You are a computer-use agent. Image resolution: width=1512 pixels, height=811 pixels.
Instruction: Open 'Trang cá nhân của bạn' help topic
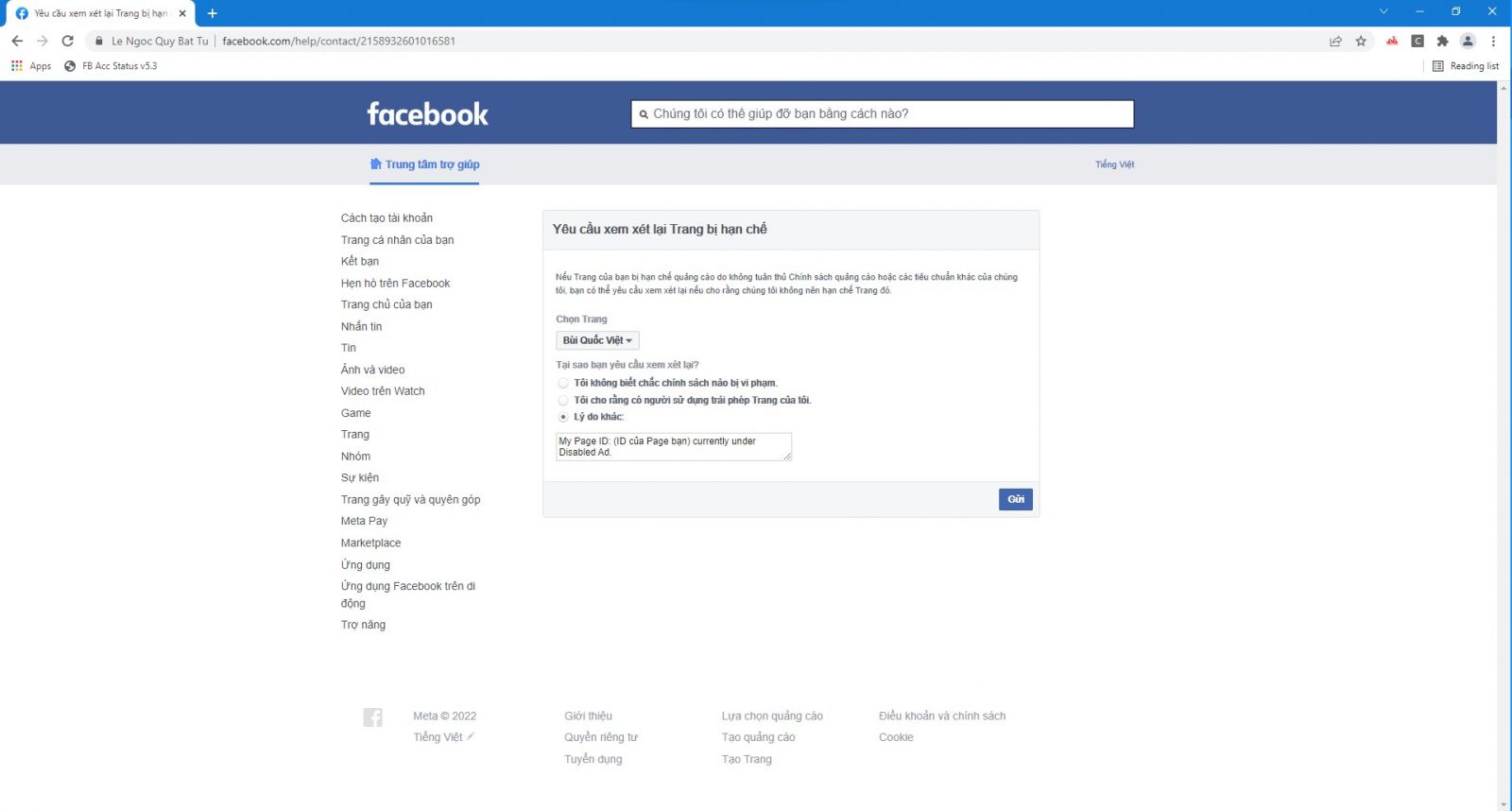[x=397, y=240]
